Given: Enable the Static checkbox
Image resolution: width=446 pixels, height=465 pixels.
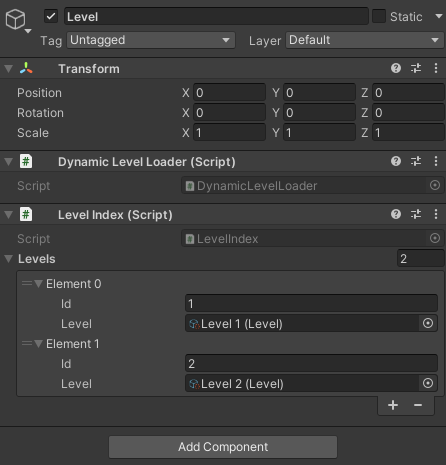Looking at the screenshot, I should [379, 16].
